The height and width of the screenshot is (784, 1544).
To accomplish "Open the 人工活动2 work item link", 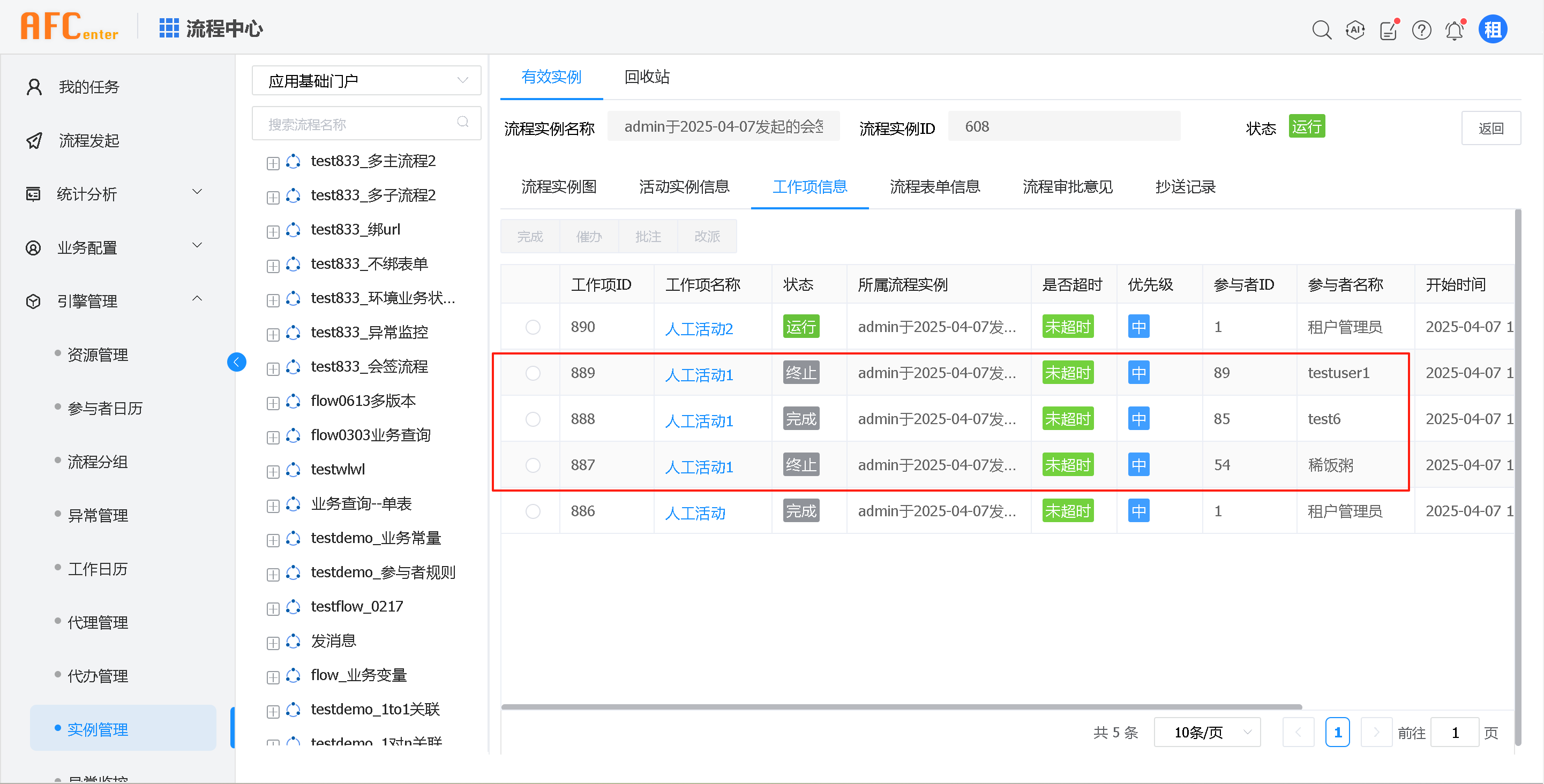I will (699, 329).
